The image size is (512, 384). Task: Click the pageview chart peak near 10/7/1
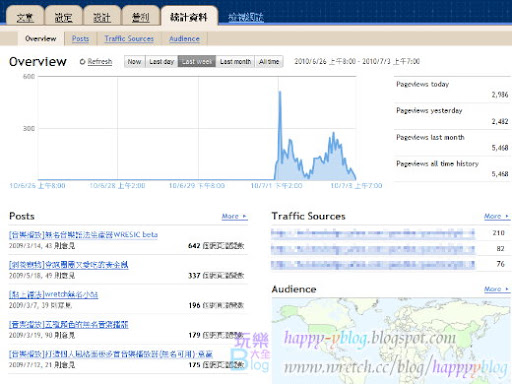coord(280,92)
